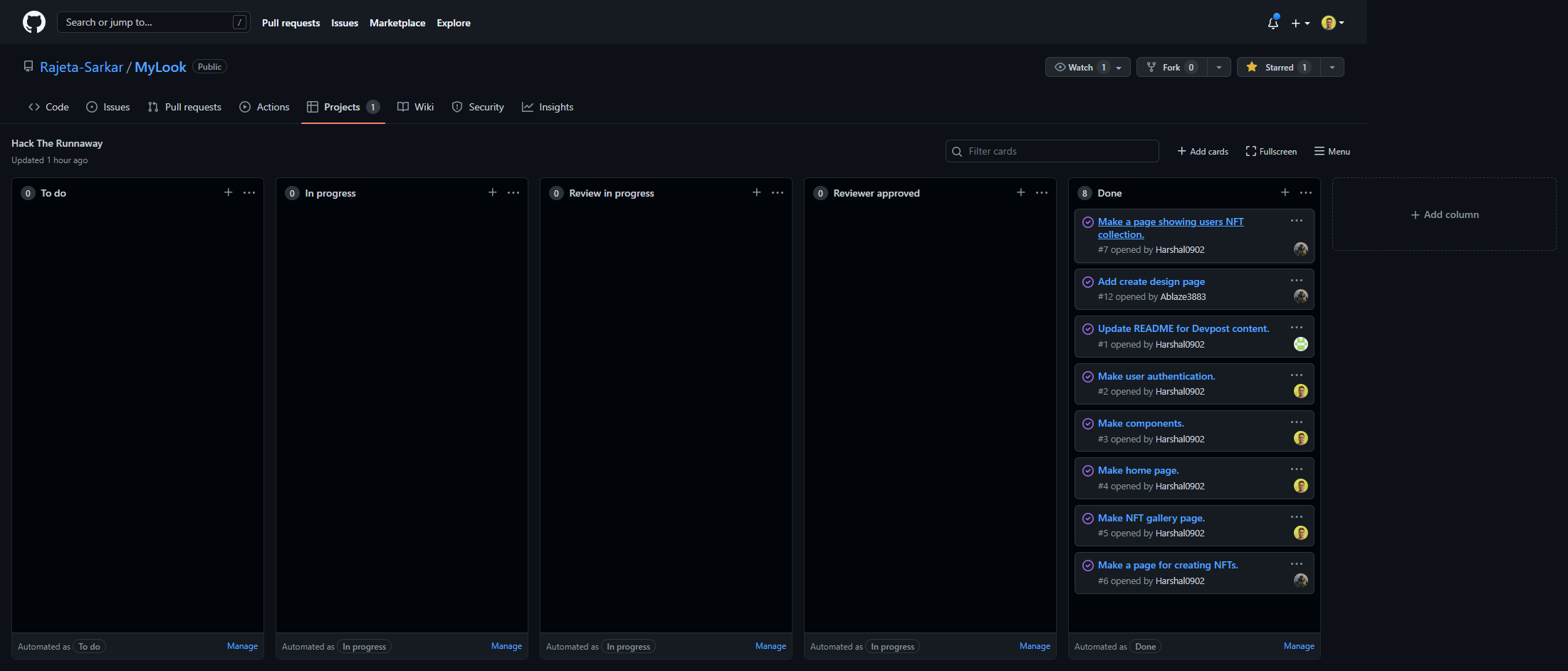Viewport: 1568px width, 671px height.
Task: Open Harshal0902 profile on Make home page card
Action: pos(1180,486)
